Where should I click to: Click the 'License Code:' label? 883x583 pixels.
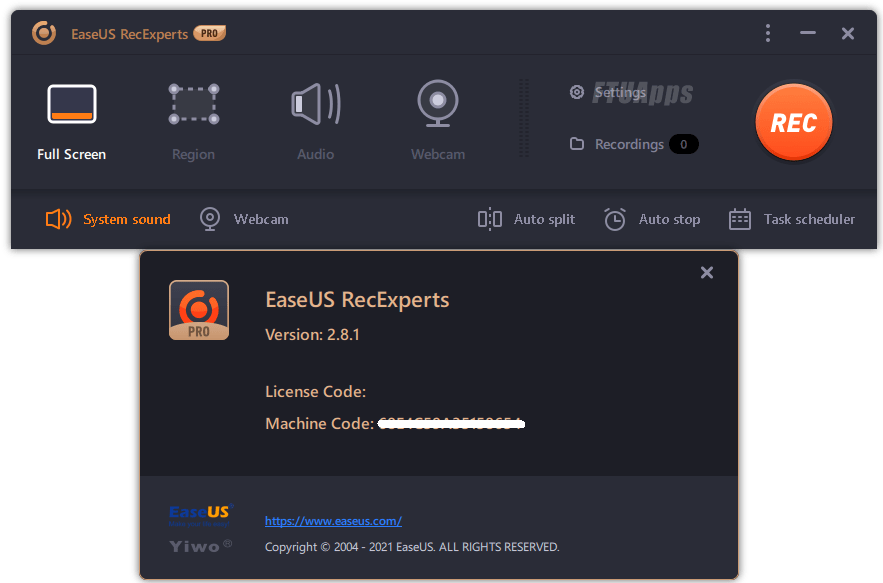(x=315, y=391)
